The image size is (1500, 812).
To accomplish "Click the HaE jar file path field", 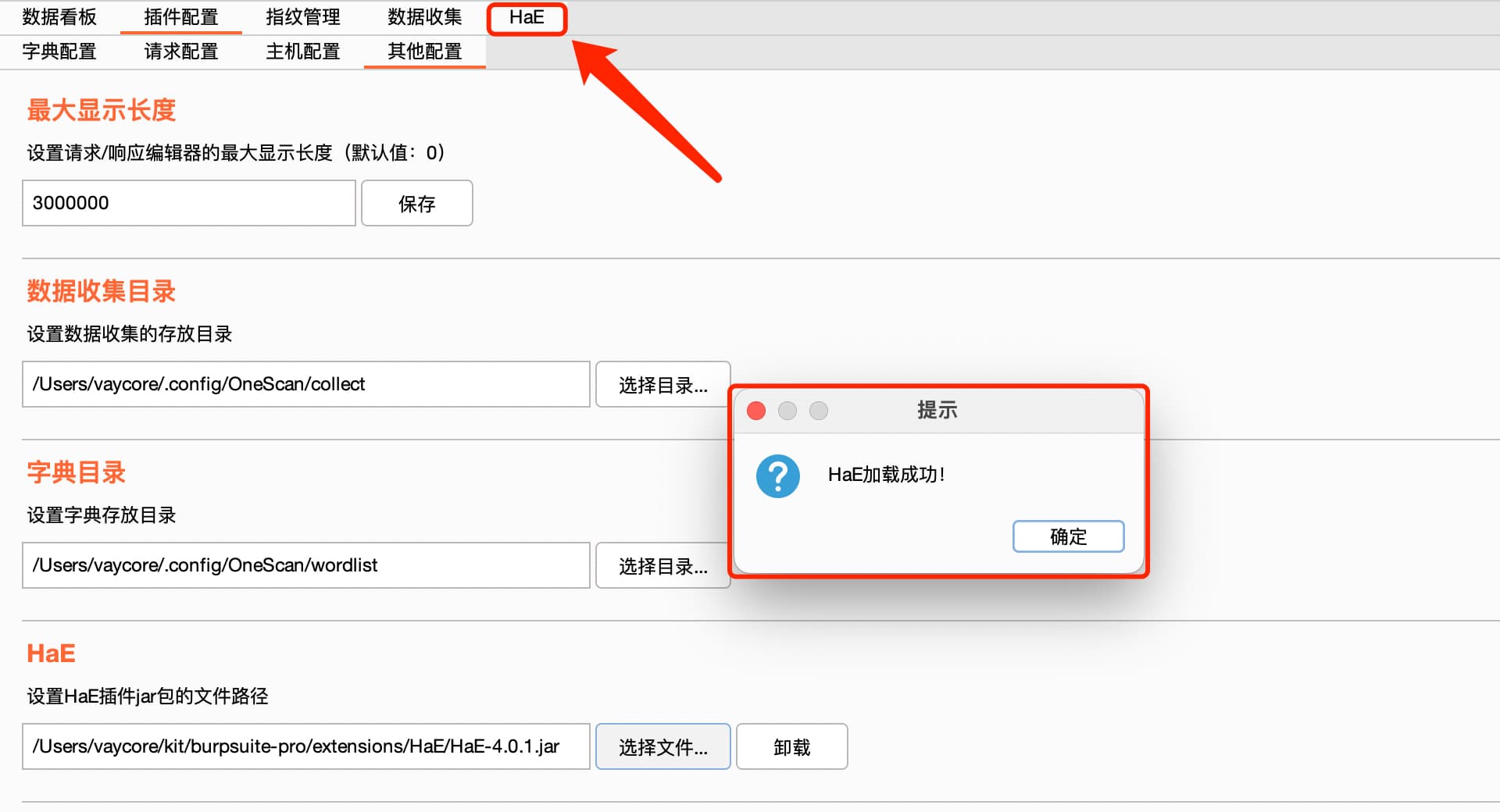I will click(305, 746).
